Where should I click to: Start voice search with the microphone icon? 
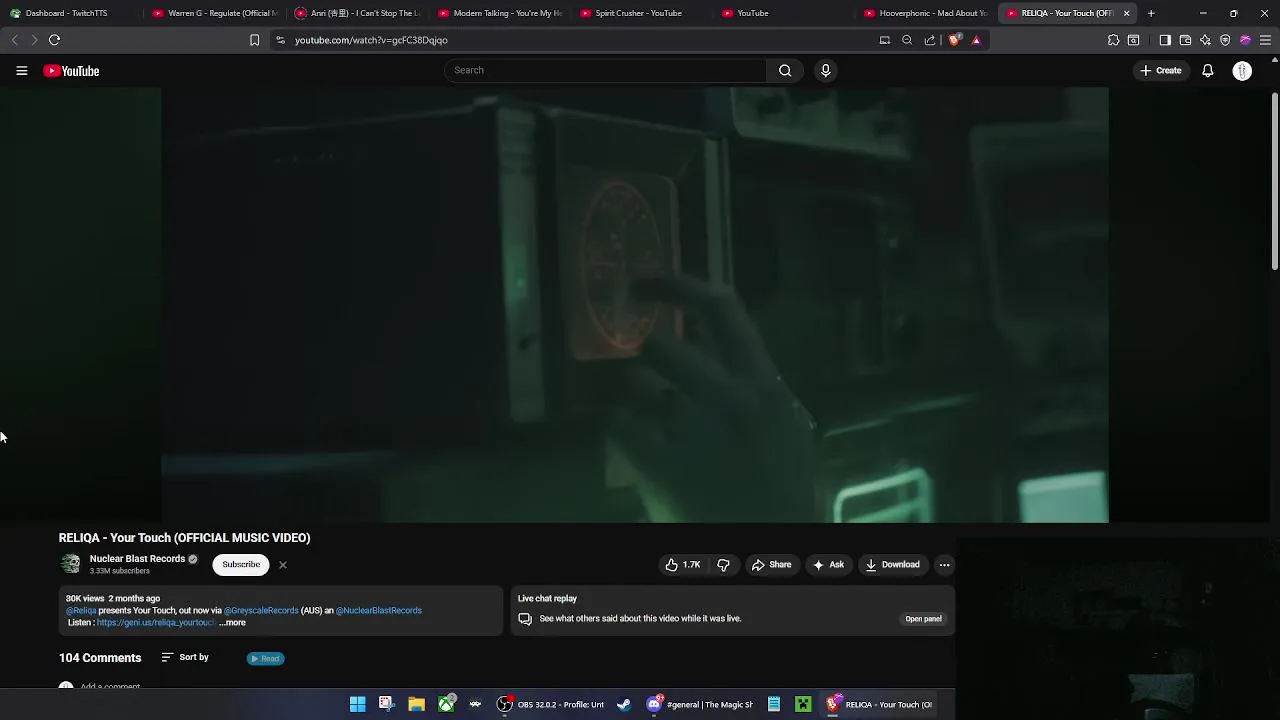tap(825, 70)
